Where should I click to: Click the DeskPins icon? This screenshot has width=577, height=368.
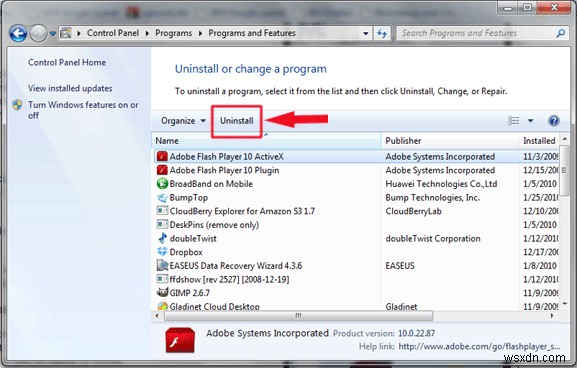[x=162, y=224]
